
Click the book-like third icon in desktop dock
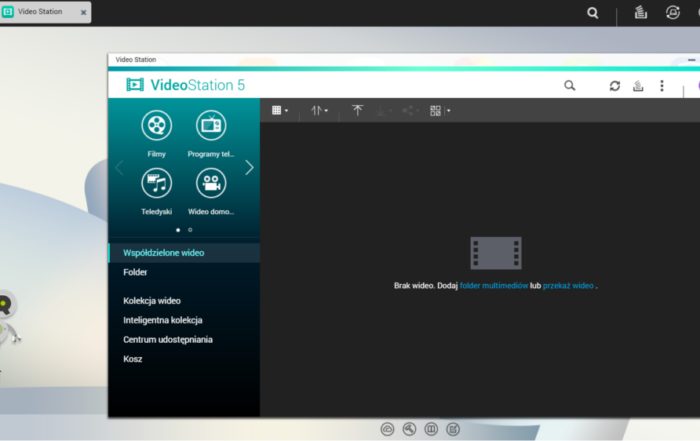431,429
